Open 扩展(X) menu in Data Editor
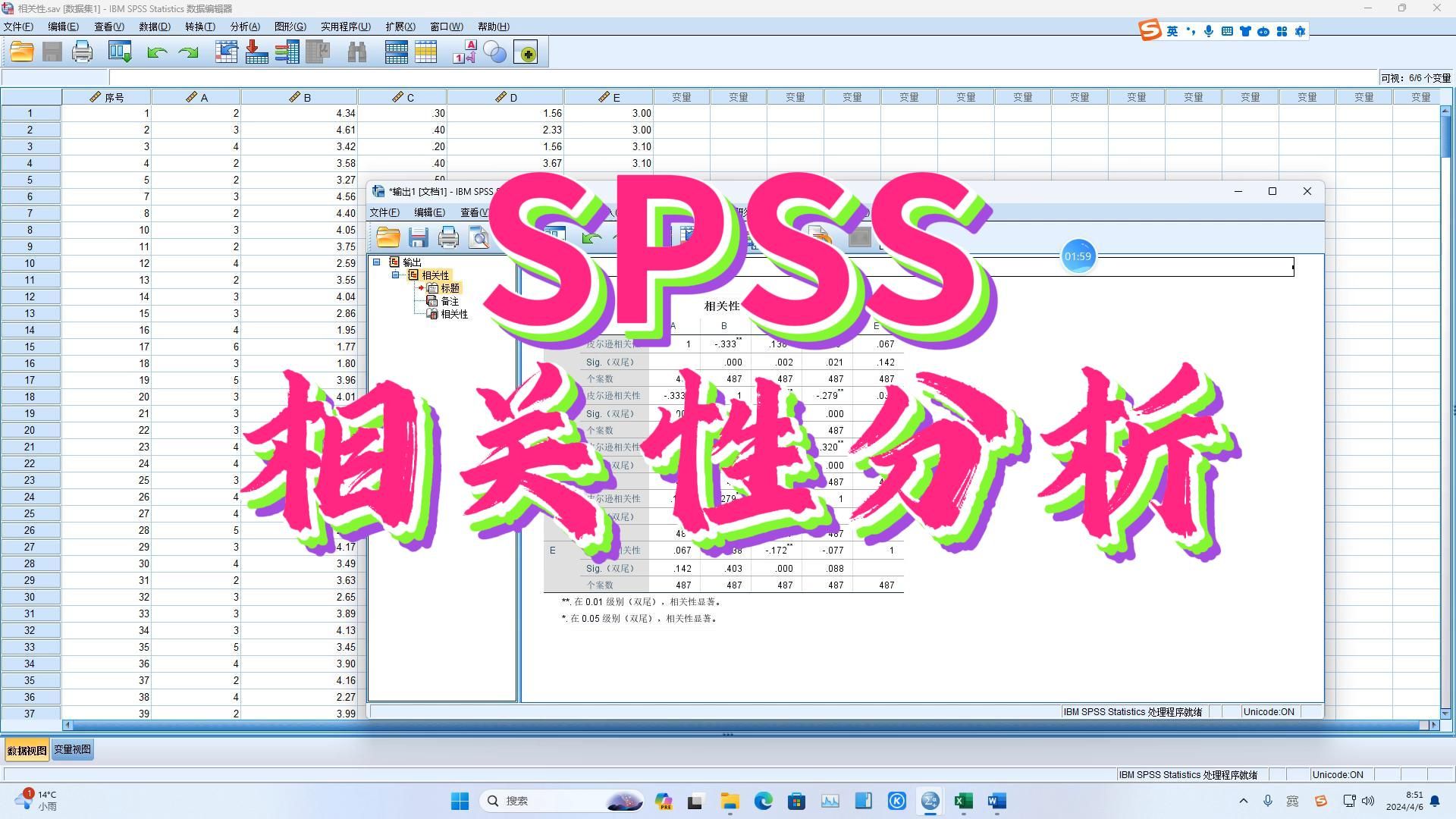Viewport: 1456px width, 819px height. tap(400, 27)
